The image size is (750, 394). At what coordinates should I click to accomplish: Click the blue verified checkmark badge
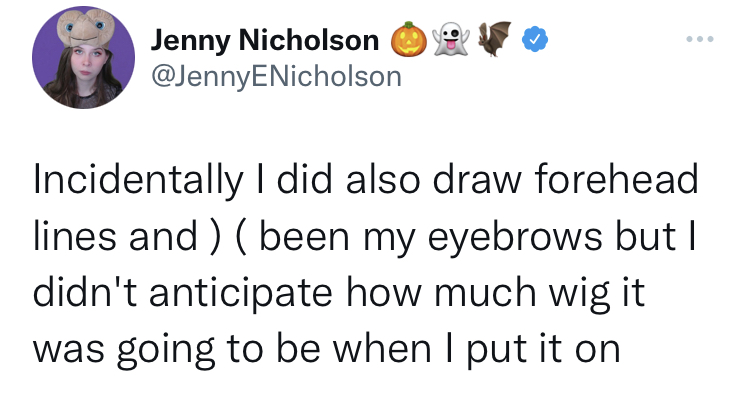535,39
